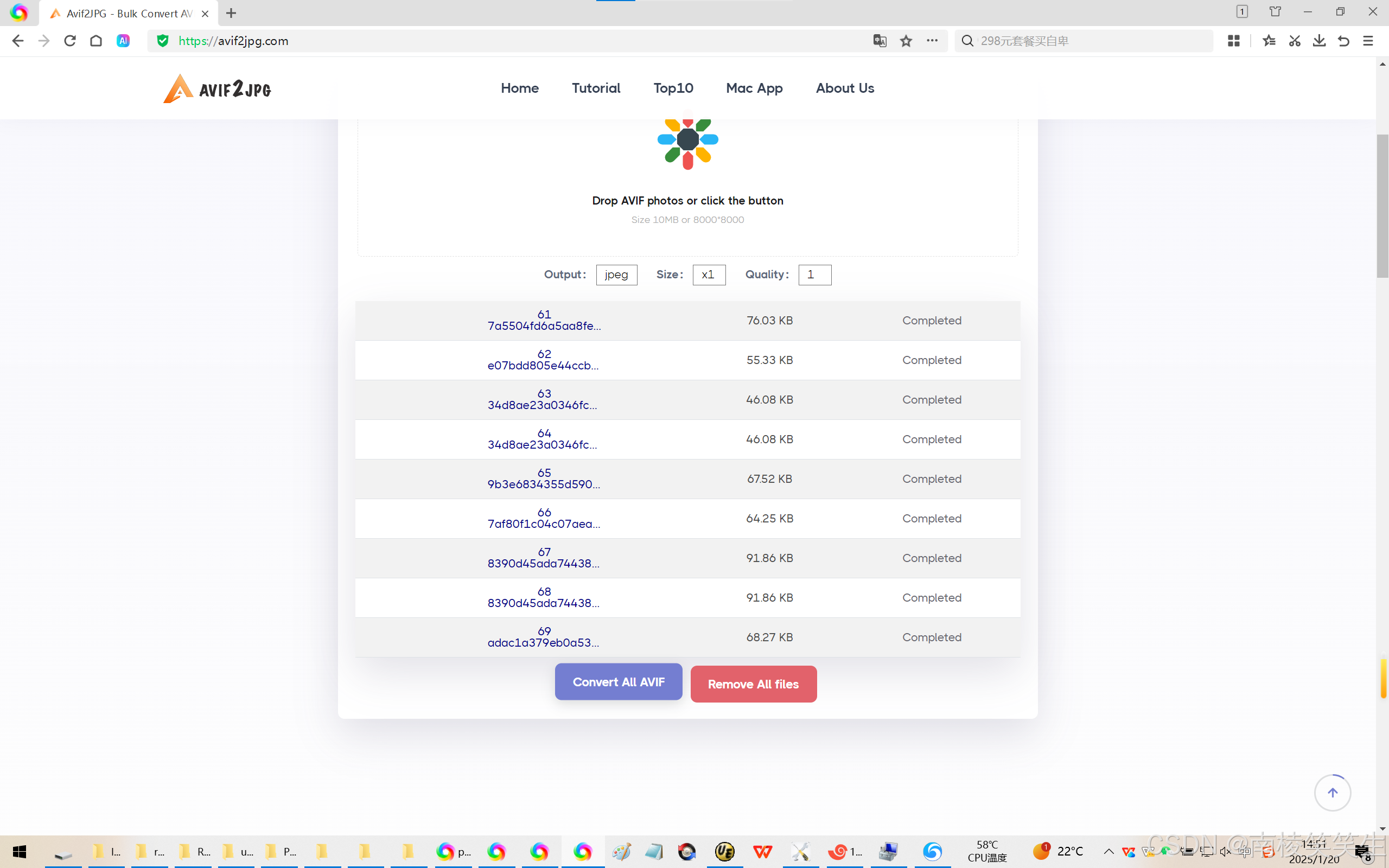Image resolution: width=1389 pixels, height=868 pixels.
Task: Click the screenshot scissors icon
Action: tap(1294, 41)
